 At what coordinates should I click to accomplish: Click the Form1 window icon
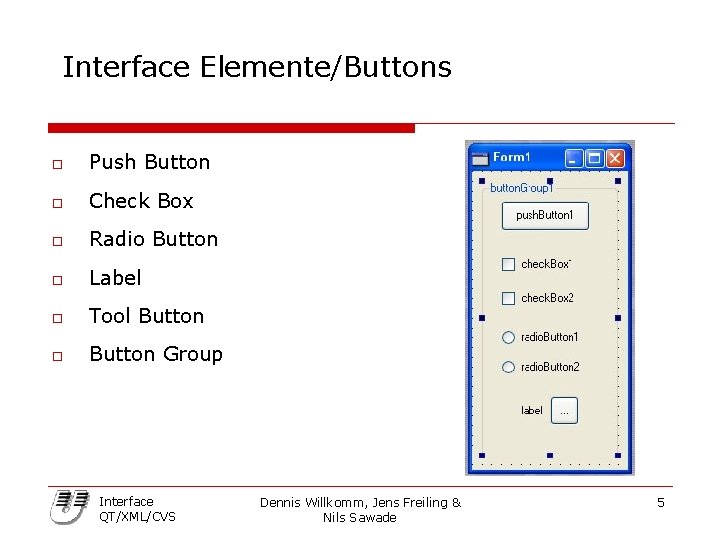click(480, 158)
